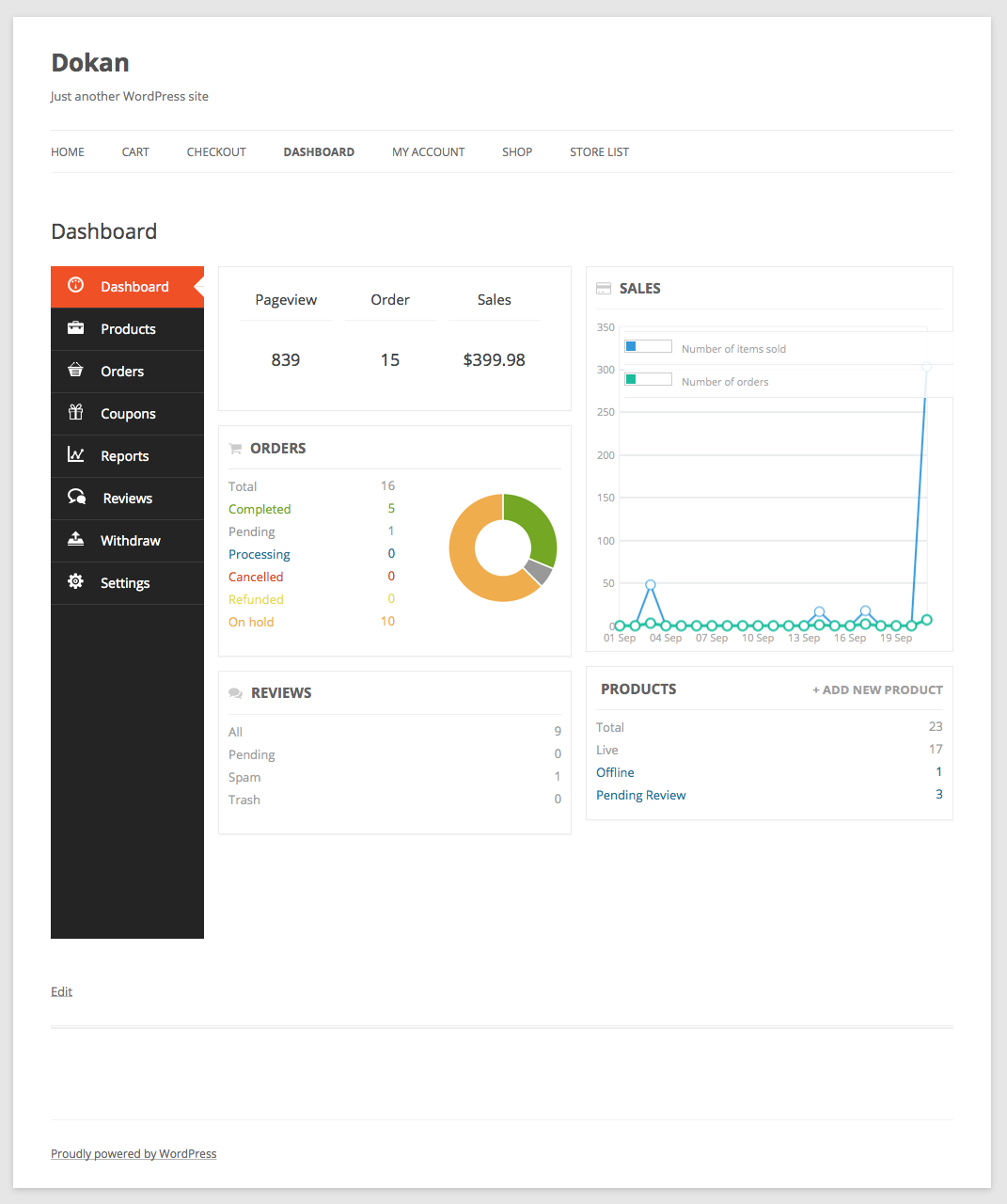Screen dimensions: 1007x1204
Task: Click Total products row label
Action: click(x=610, y=727)
